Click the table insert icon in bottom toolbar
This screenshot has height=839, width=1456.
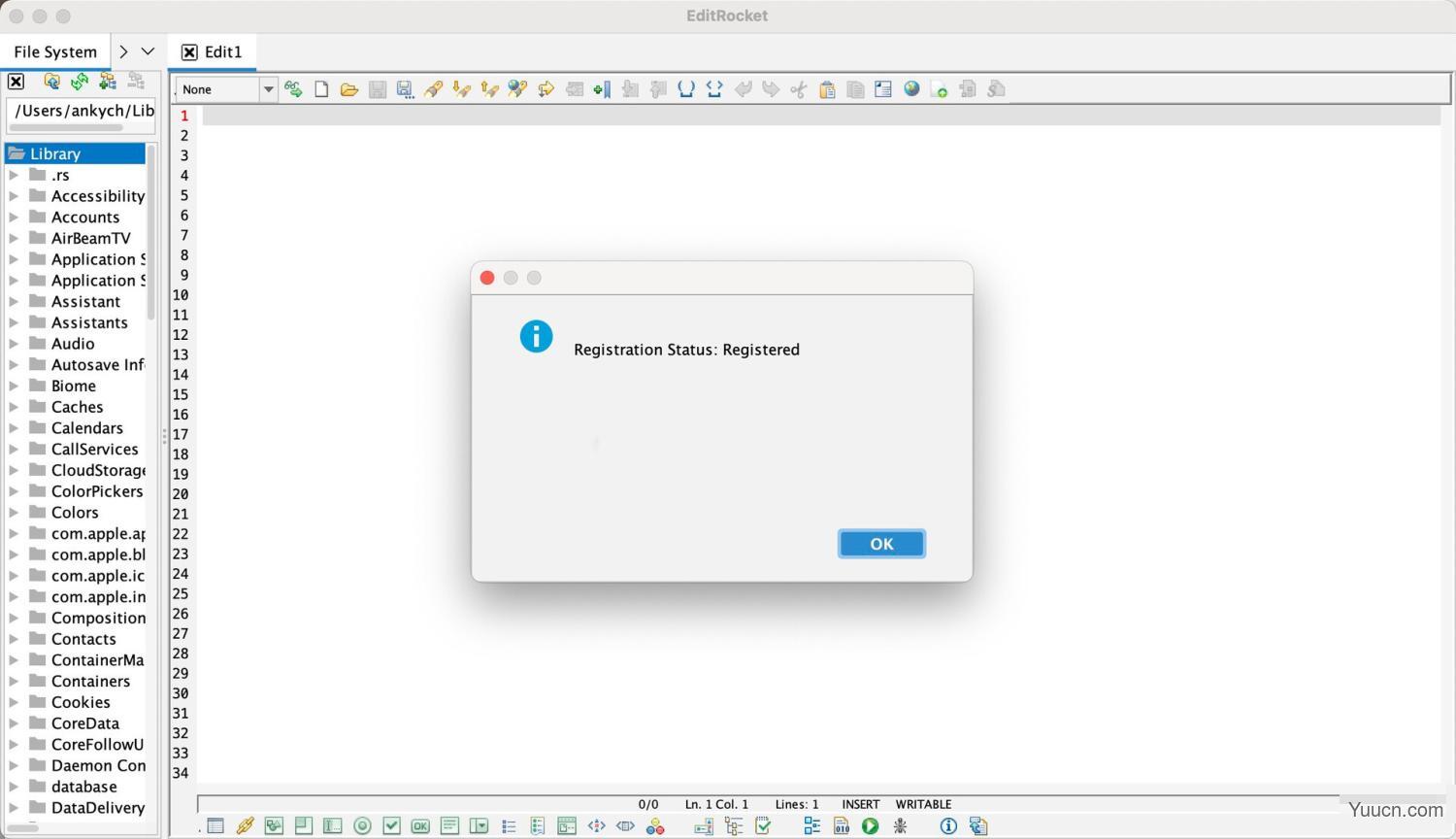(215, 826)
